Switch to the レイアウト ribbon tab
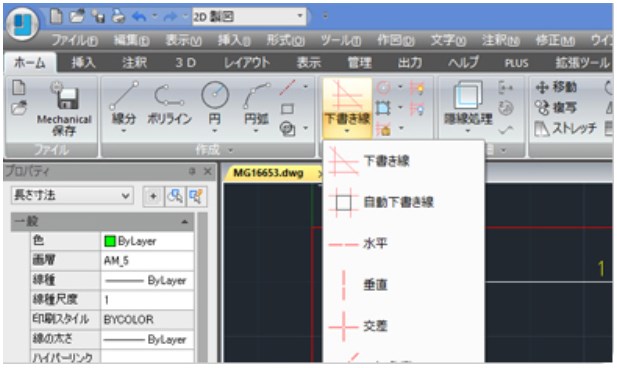The width and height of the screenshot is (617, 368). coord(247,63)
